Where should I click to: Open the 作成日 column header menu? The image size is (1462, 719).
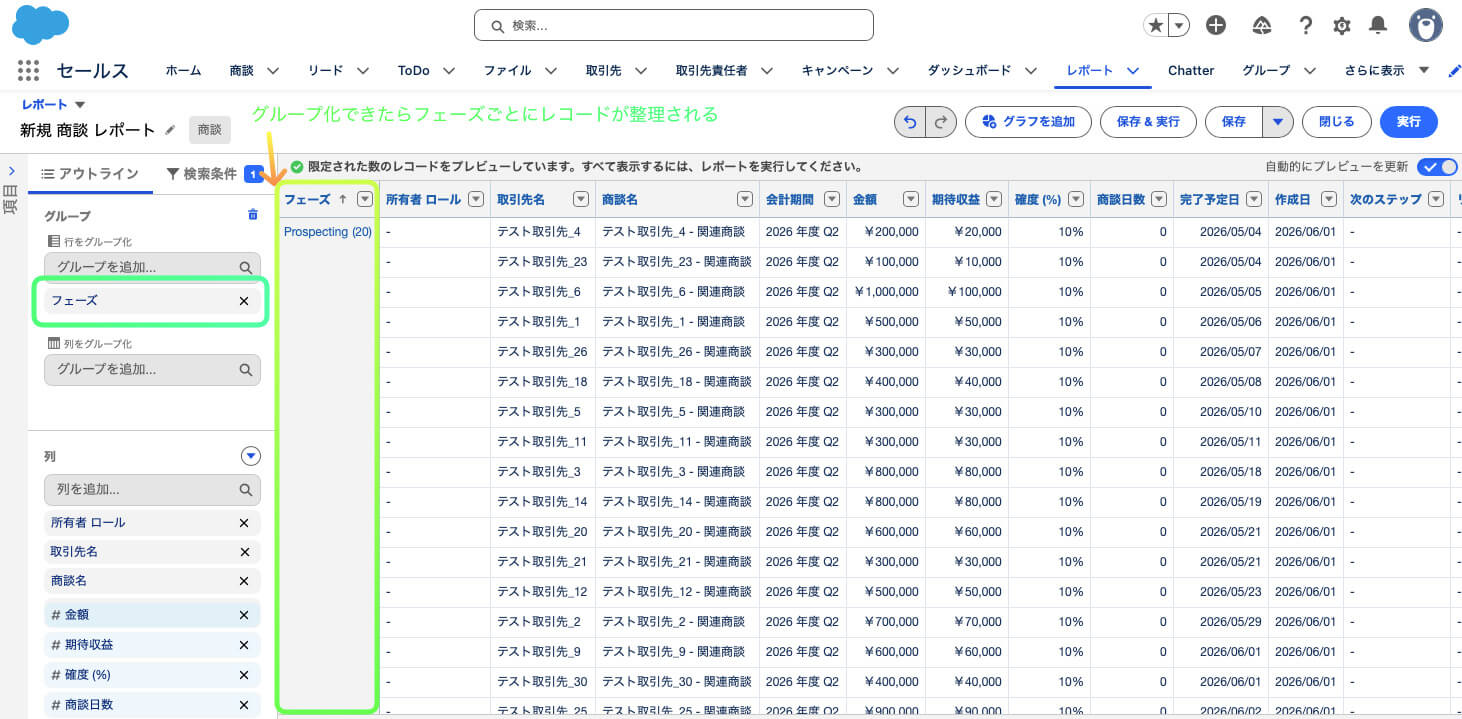pyautogui.click(x=1328, y=199)
